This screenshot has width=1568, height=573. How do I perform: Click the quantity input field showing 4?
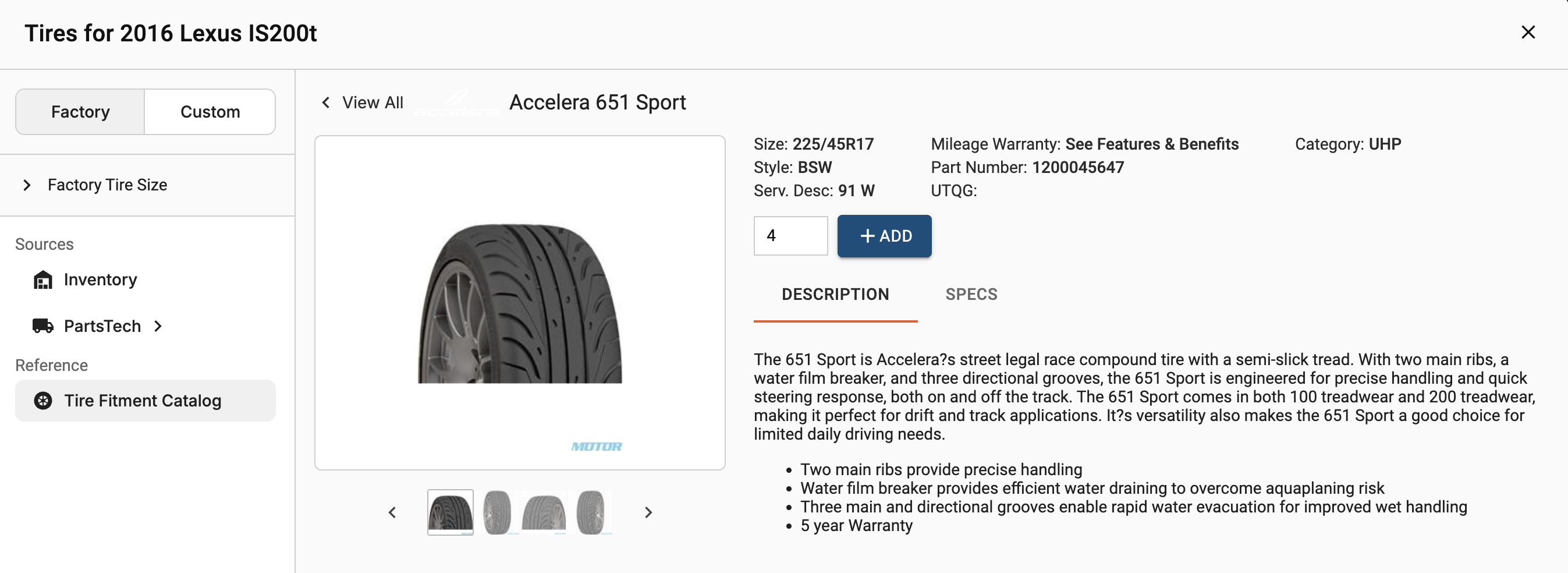790,236
